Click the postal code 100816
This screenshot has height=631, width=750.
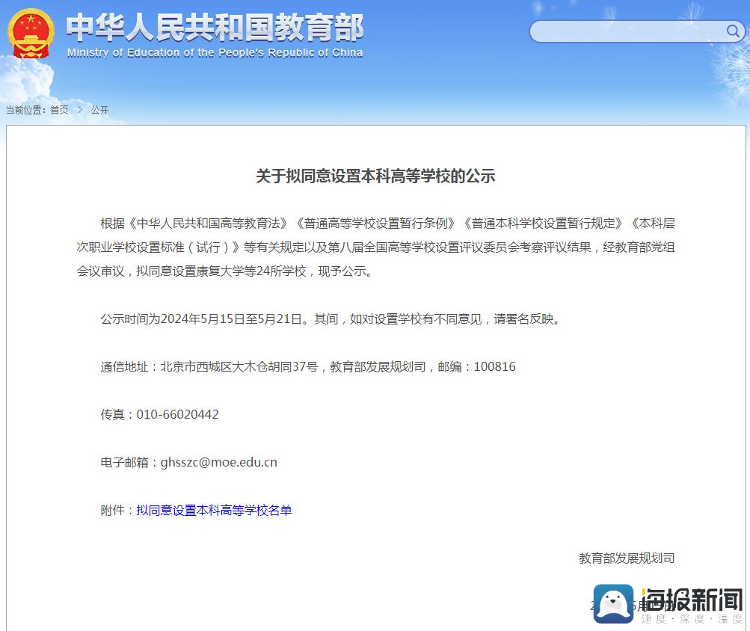coord(495,367)
